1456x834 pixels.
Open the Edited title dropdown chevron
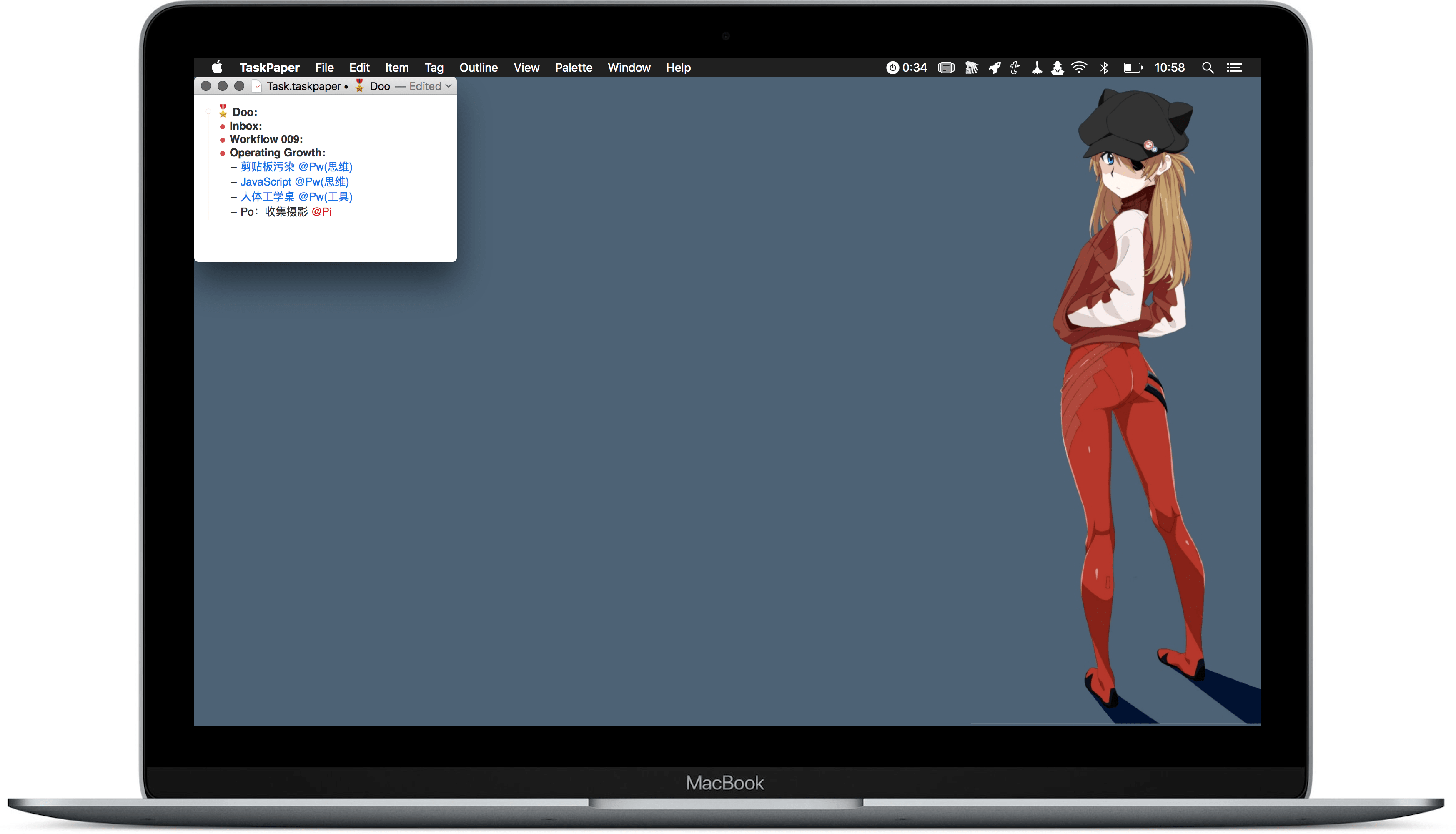[449, 86]
